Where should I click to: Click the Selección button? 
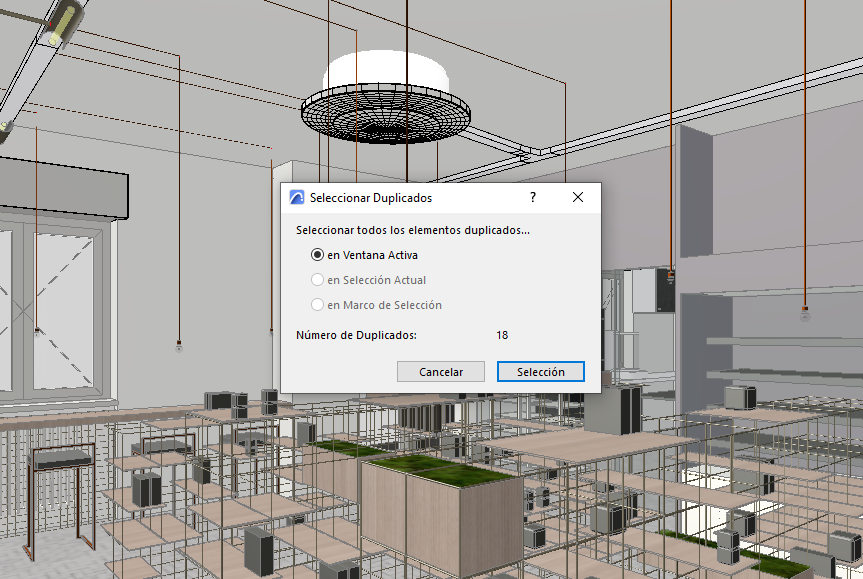point(540,372)
